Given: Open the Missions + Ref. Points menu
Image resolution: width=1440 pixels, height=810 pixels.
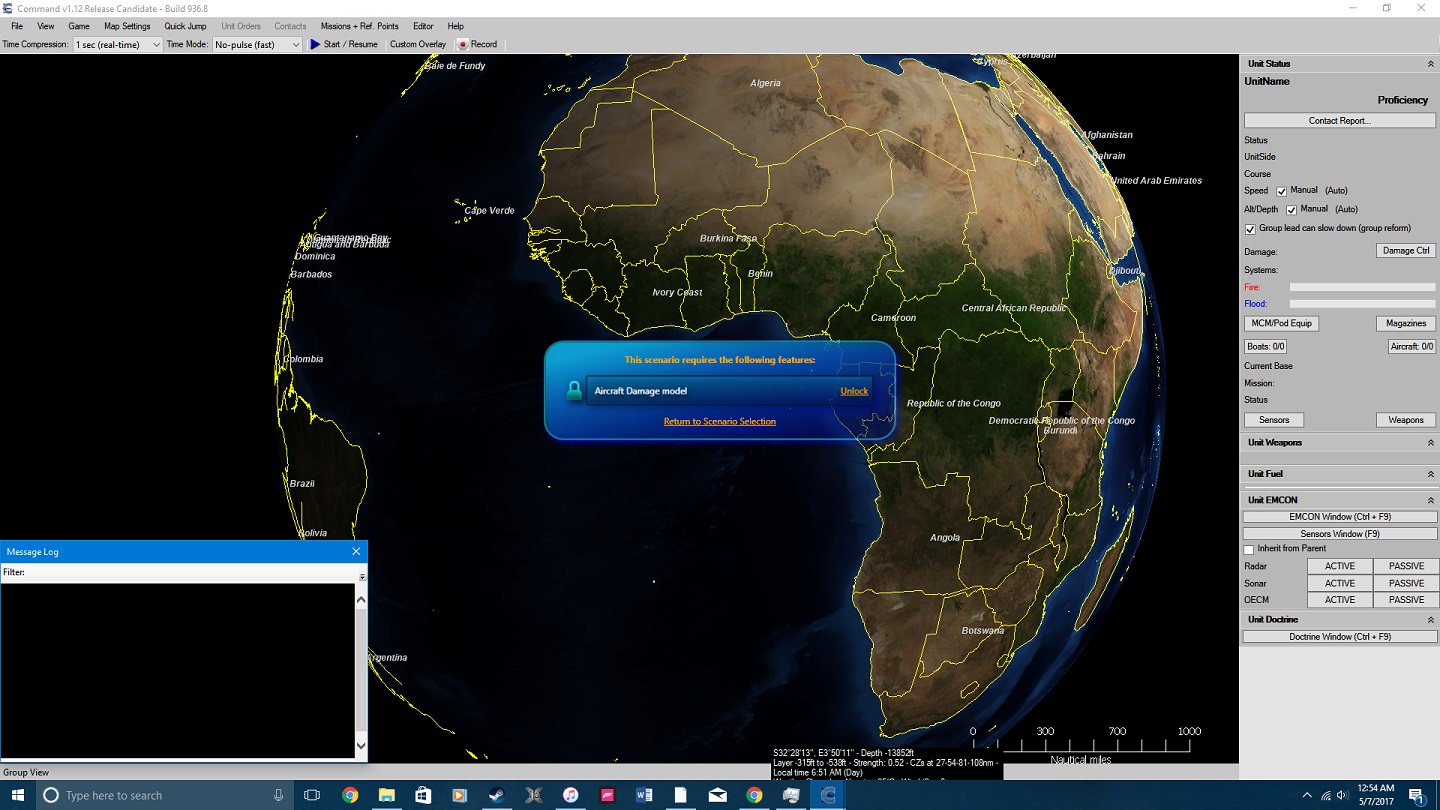Looking at the screenshot, I should coord(359,26).
